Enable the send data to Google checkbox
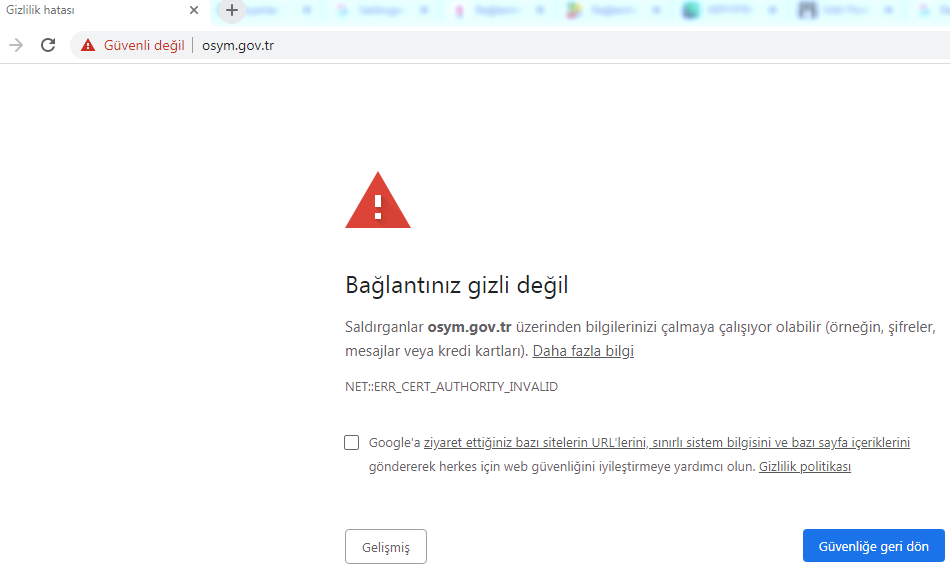Screen dimensions: 950x585 (x=351, y=442)
